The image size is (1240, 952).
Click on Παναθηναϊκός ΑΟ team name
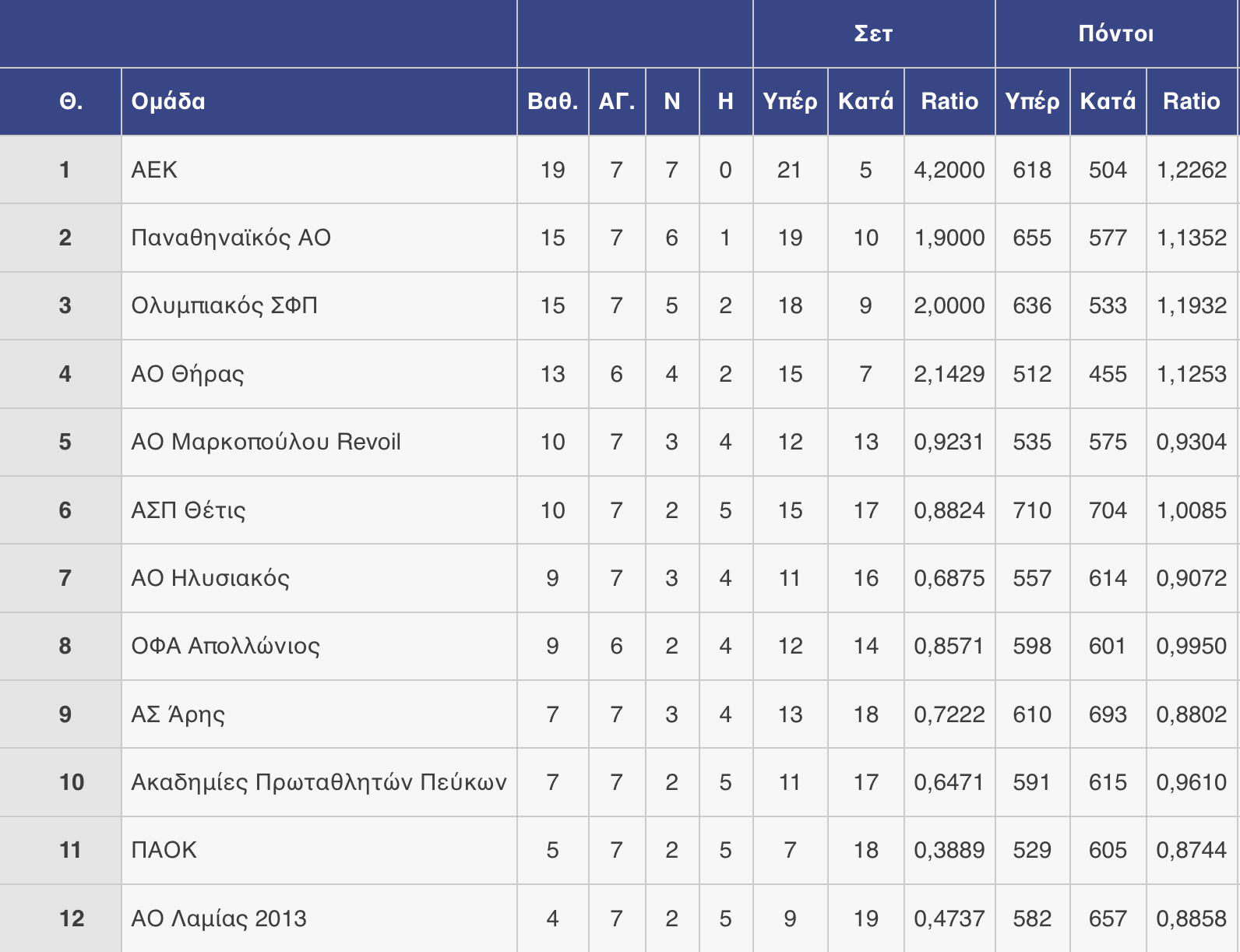231,238
